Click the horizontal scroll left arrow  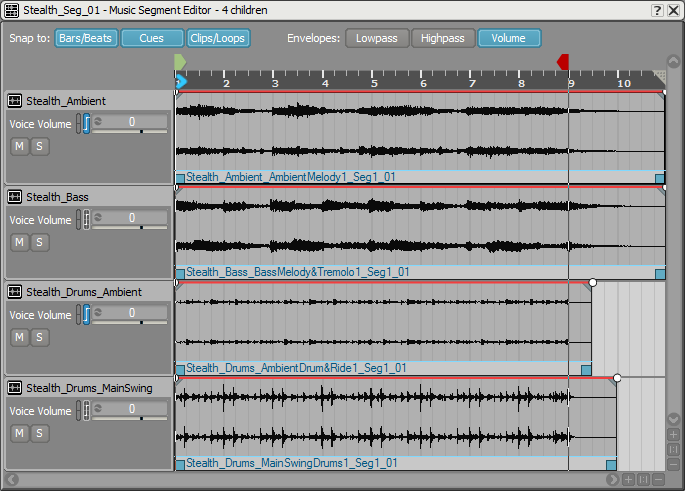pos(13,480)
